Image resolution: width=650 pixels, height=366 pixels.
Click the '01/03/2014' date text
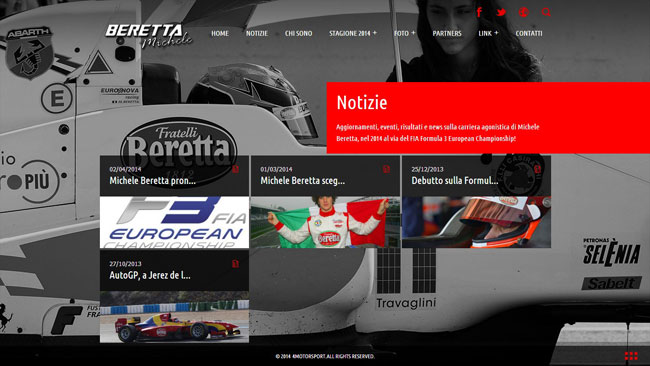(x=276, y=169)
